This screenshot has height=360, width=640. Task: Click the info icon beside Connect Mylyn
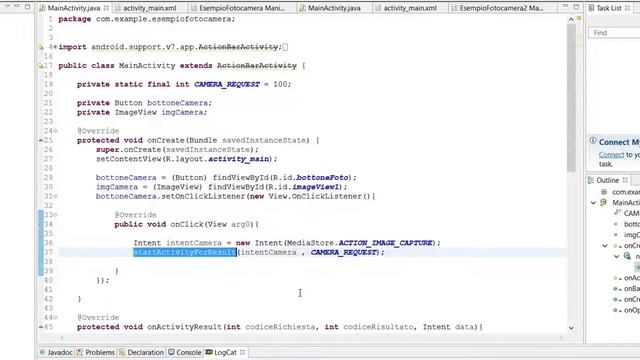[593, 141]
